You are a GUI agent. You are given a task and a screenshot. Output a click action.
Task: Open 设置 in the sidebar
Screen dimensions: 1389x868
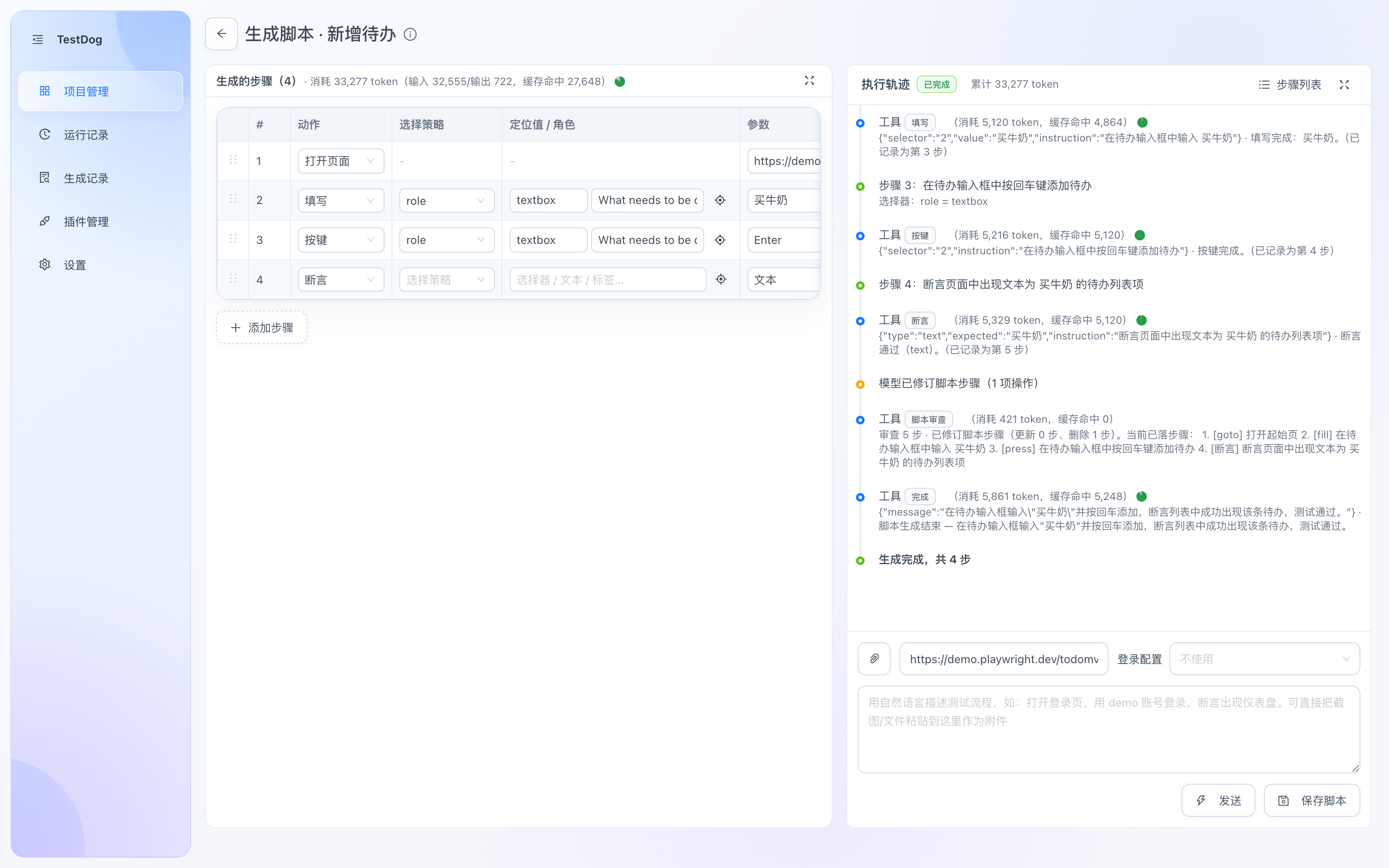[100, 265]
